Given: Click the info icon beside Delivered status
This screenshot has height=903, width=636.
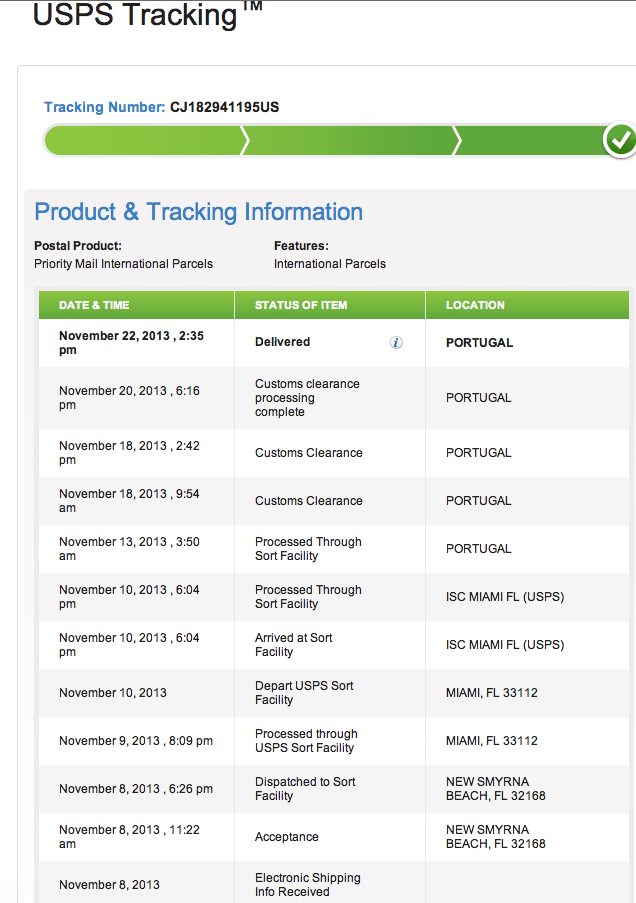Looking at the screenshot, I should tap(396, 343).
